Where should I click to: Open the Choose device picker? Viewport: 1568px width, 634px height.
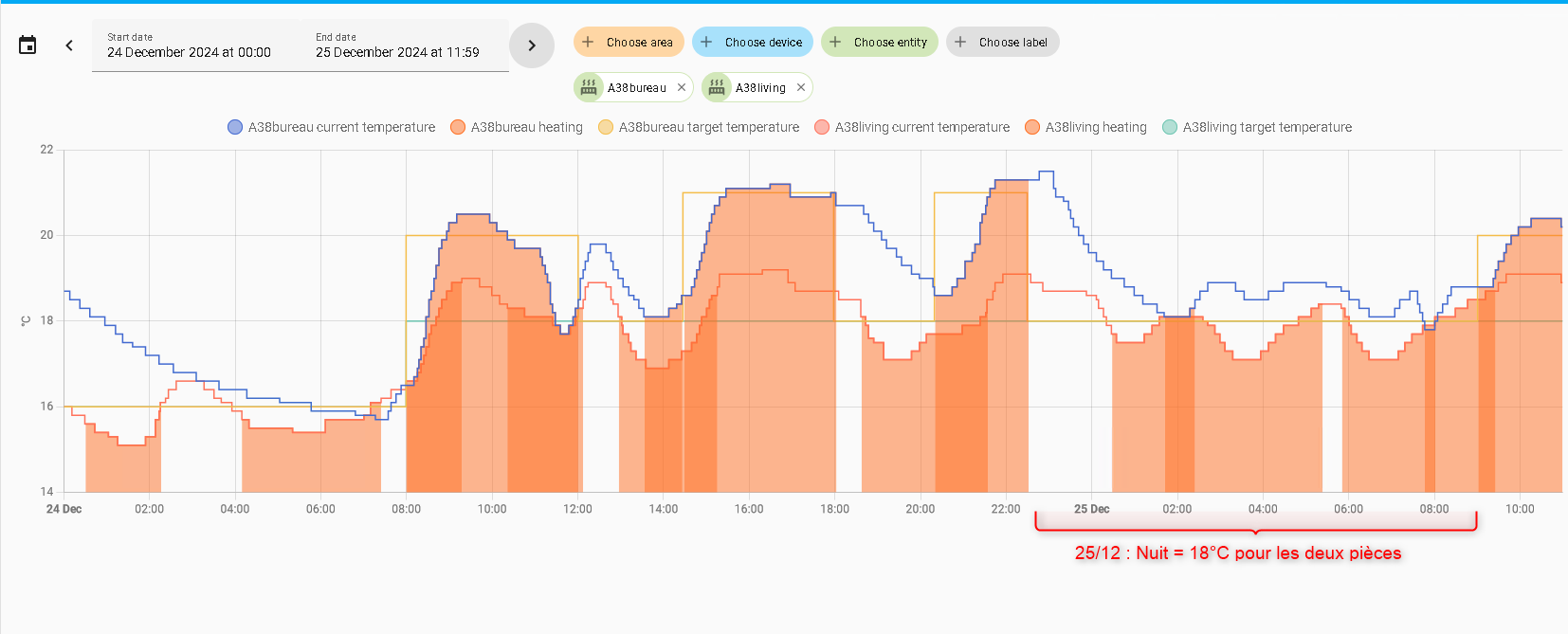[x=753, y=42]
